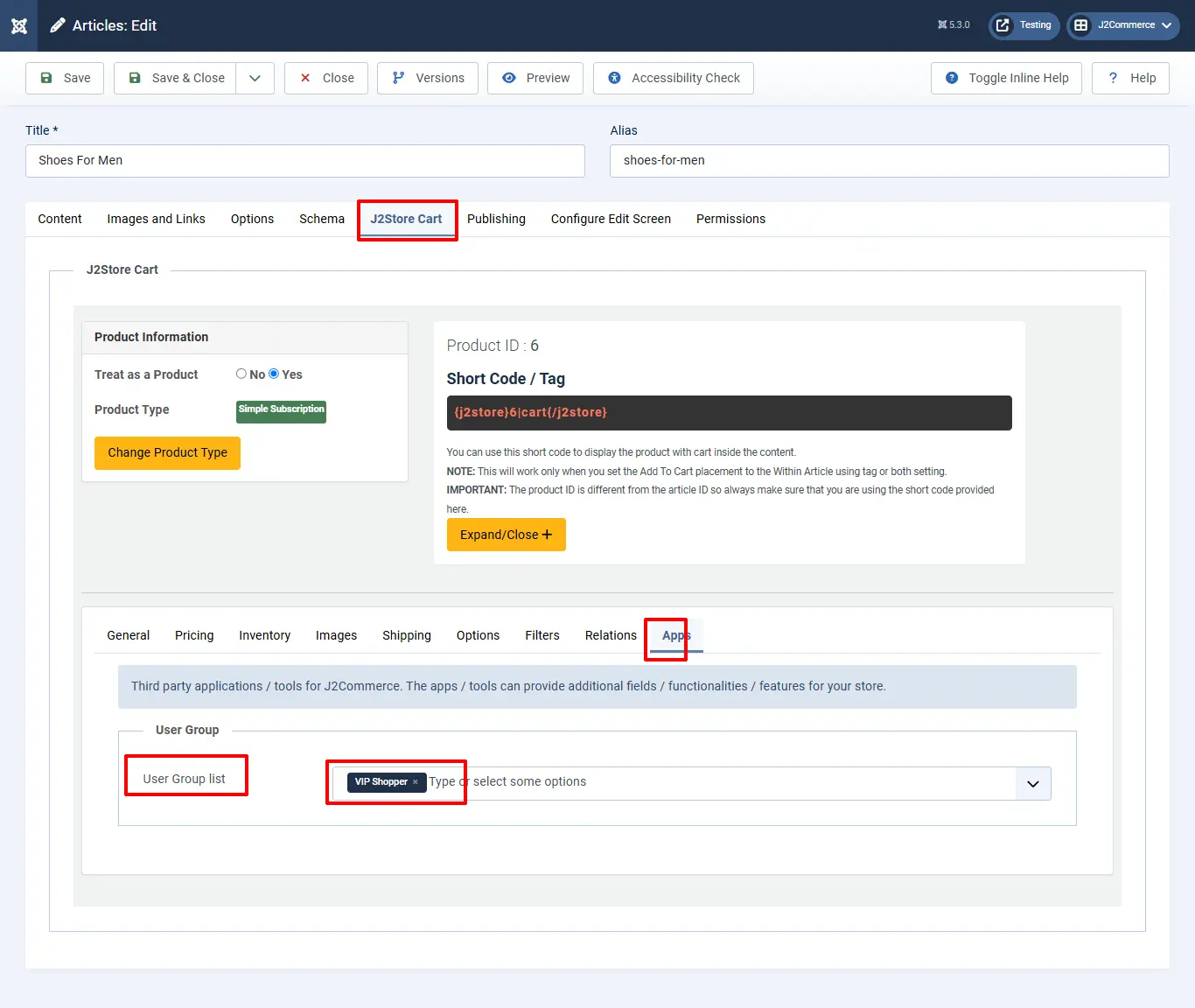The image size is (1195, 1008).
Task: Toggle Inline Help
Action: (1006, 78)
